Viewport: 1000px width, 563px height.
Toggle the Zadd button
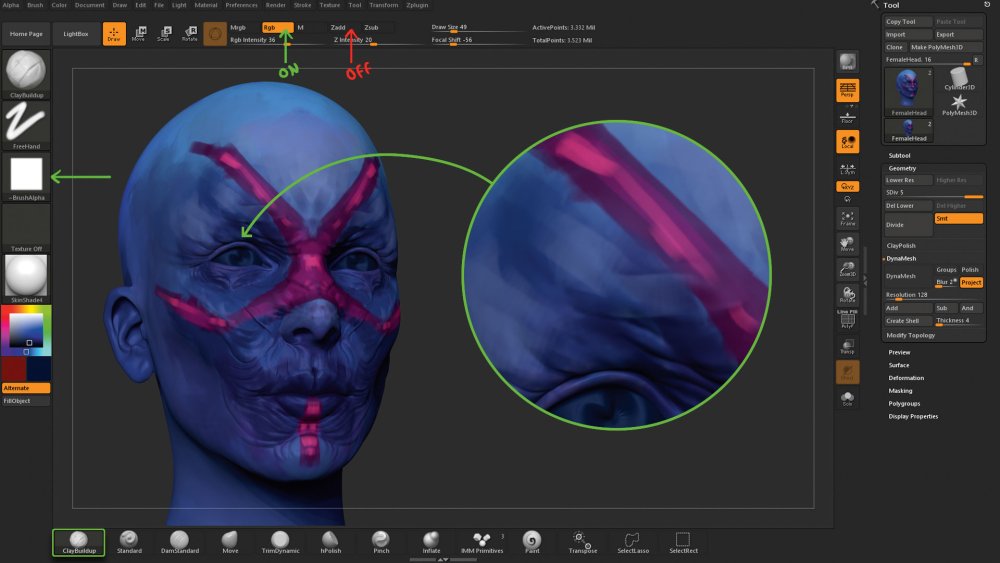344,27
